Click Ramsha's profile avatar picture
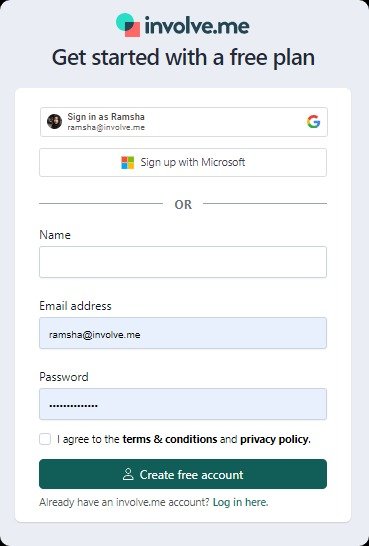Screen dimensions: 369x546 55,122
